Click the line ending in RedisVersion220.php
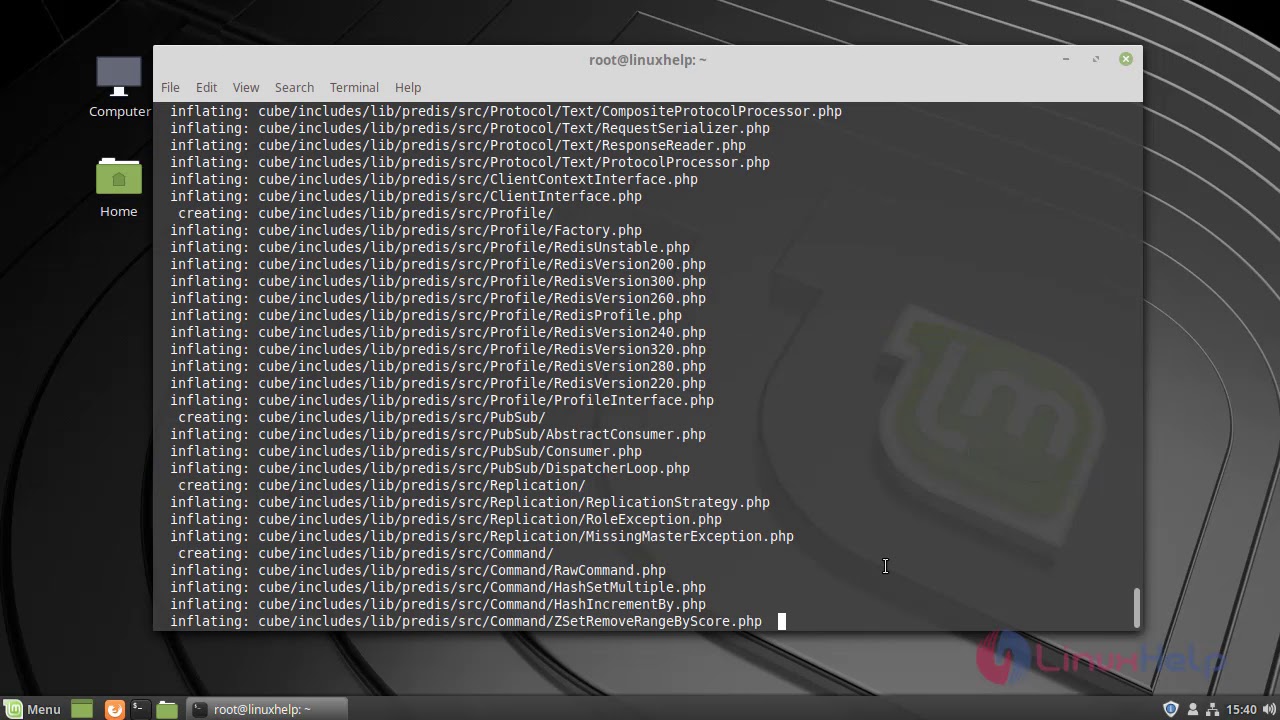The image size is (1280, 720). point(438,383)
